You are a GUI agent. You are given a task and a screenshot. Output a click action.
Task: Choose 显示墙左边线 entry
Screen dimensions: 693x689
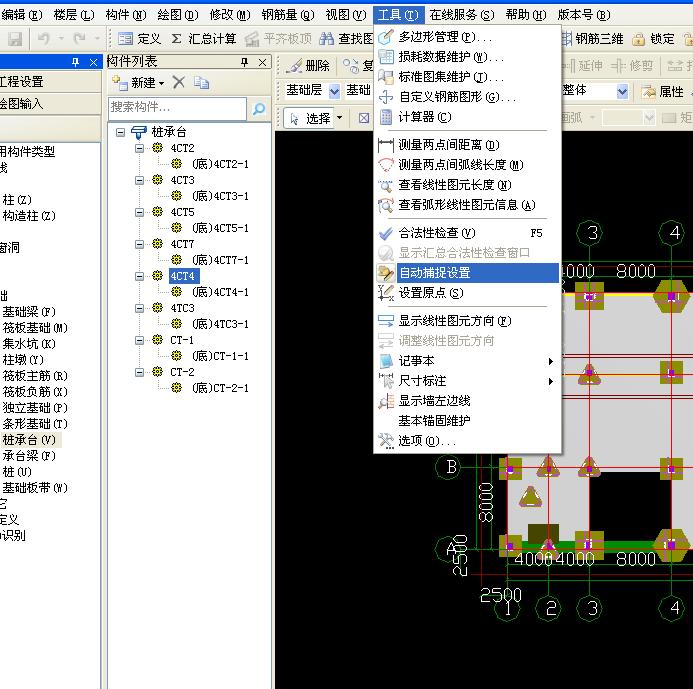pyautogui.click(x=467, y=401)
